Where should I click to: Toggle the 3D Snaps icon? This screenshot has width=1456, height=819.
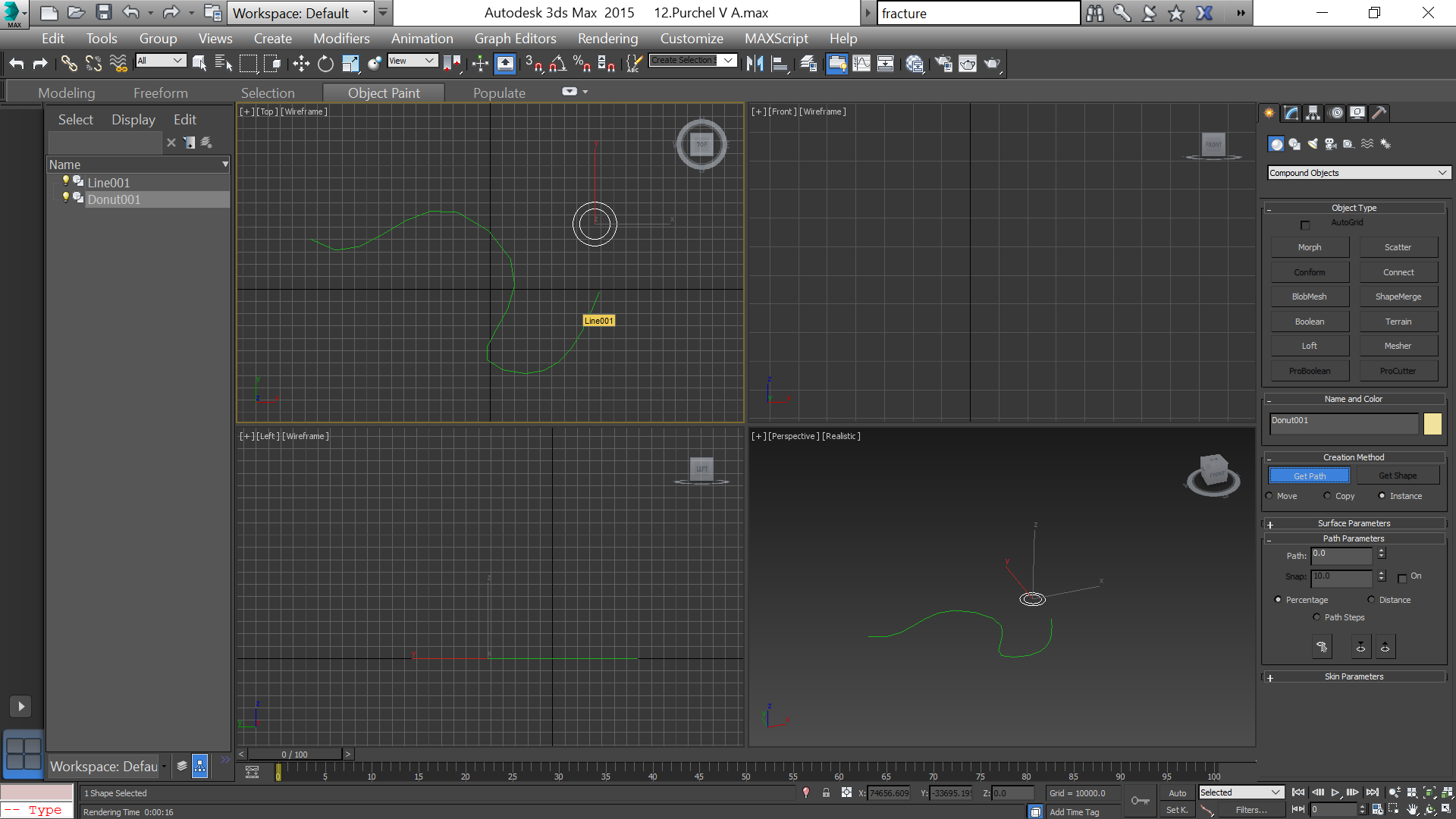[534, 64]
